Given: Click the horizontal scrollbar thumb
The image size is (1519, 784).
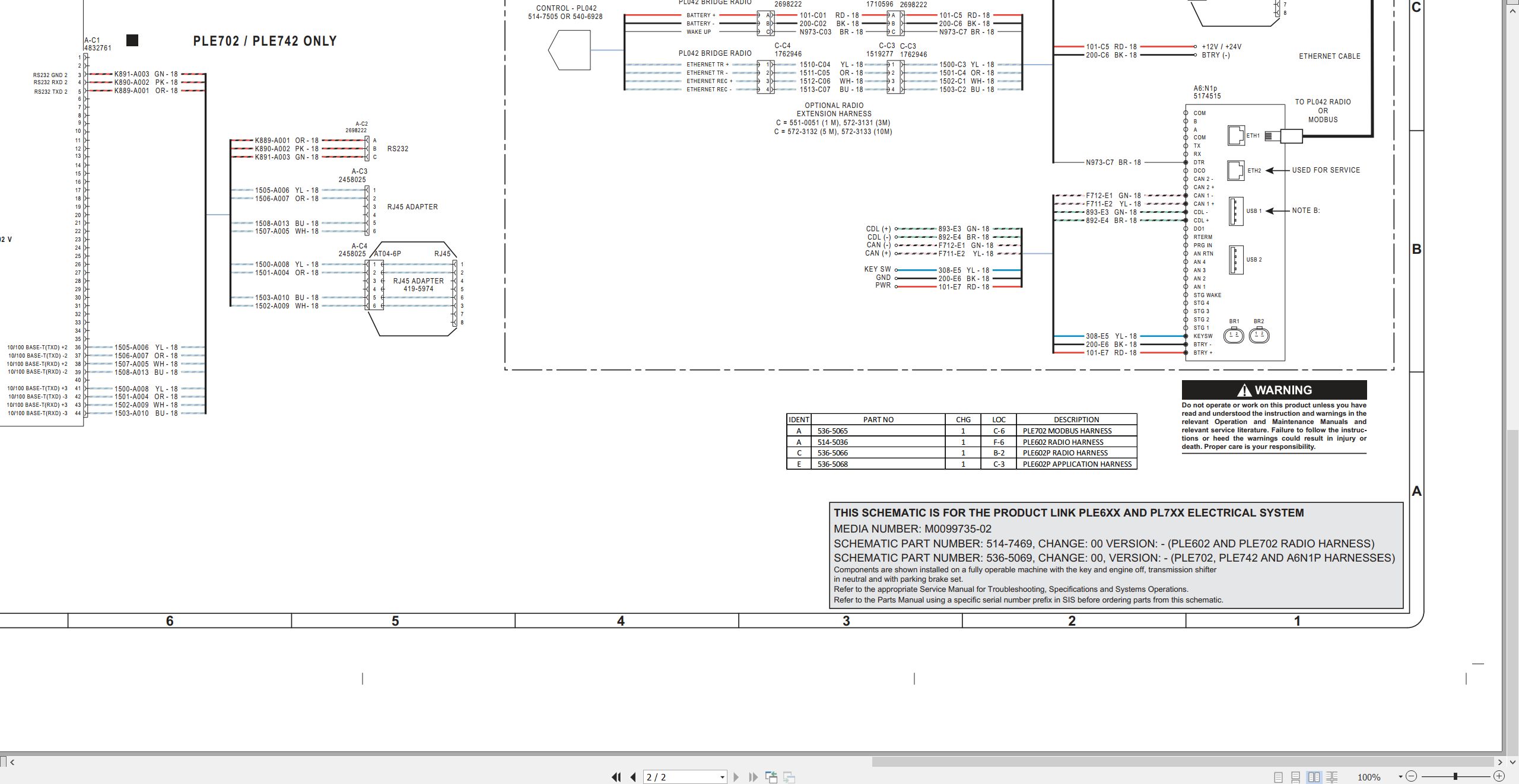Looking at the screenshot, I should [x=1183, y=762].
